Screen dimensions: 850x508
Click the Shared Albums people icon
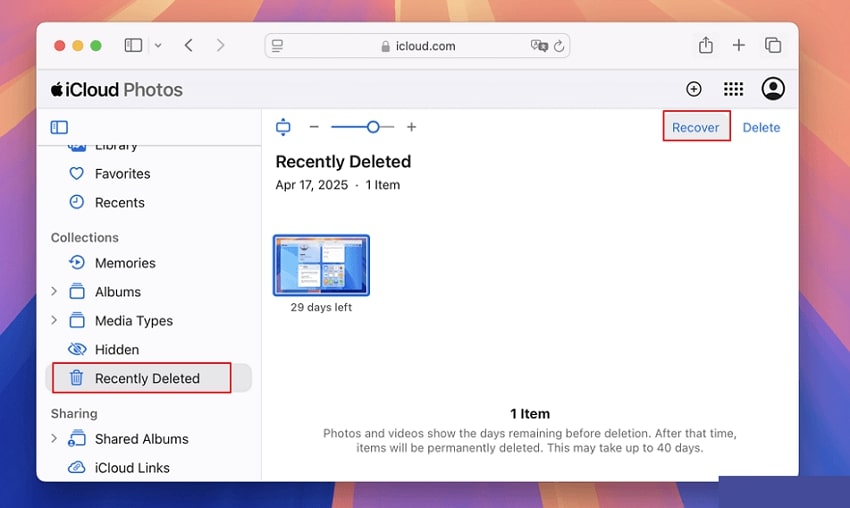pyautogui.click(x=76, y=438)
